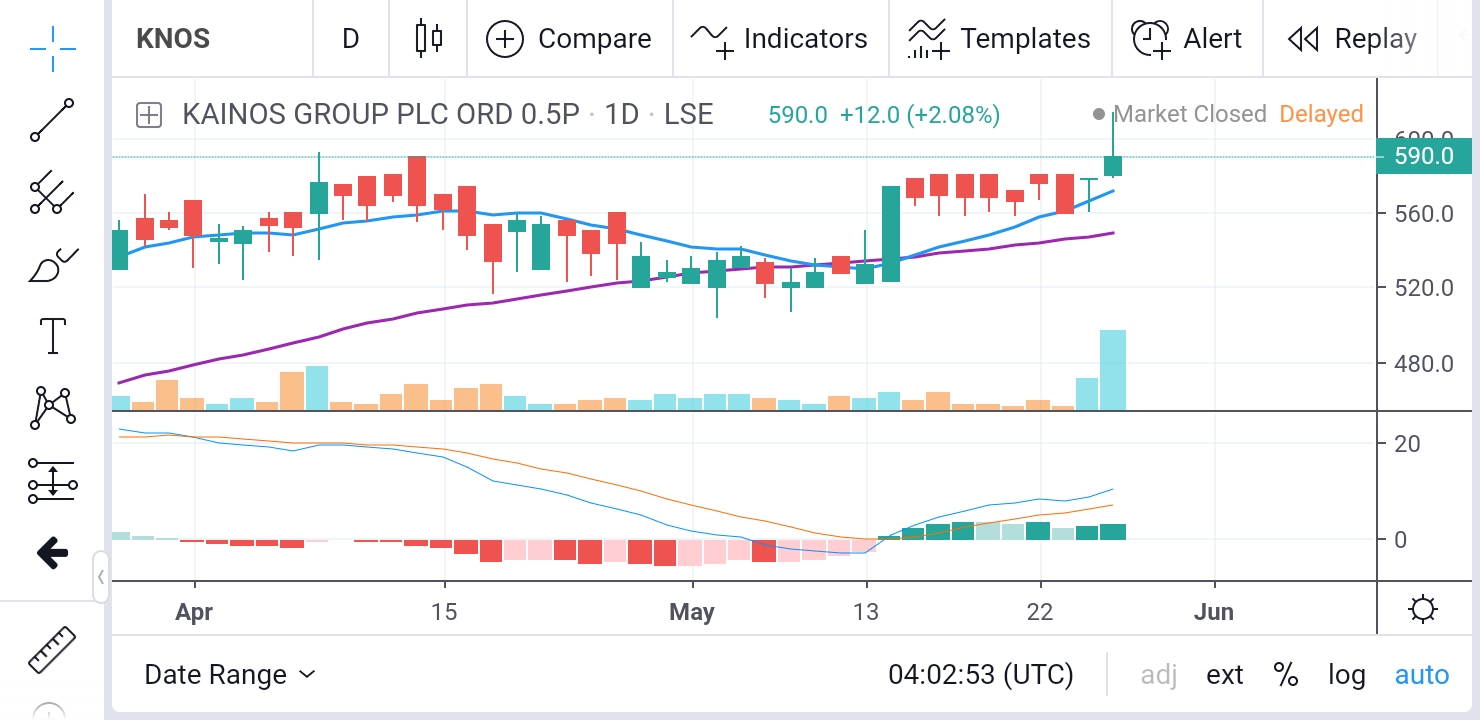Select the prediction and measurement tool
The width and height of the screenshot is (1480, 720).
pyautogui.click(x=52, y=481)
